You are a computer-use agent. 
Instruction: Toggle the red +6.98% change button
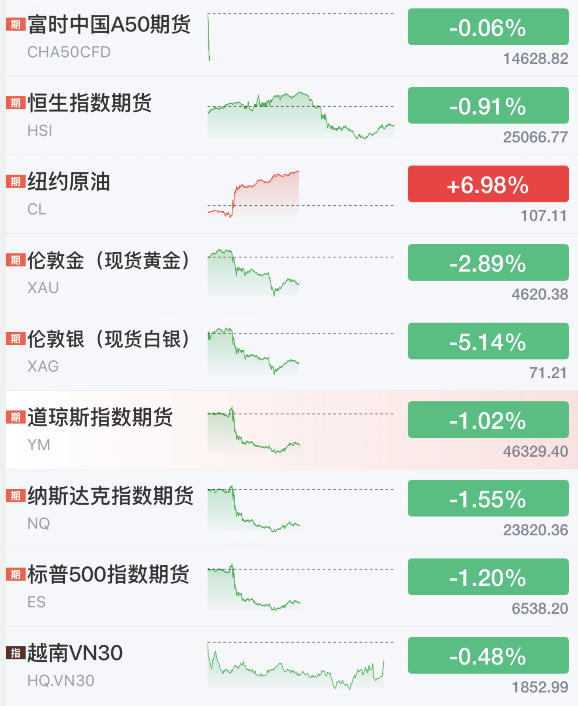(x=488, y=184)
